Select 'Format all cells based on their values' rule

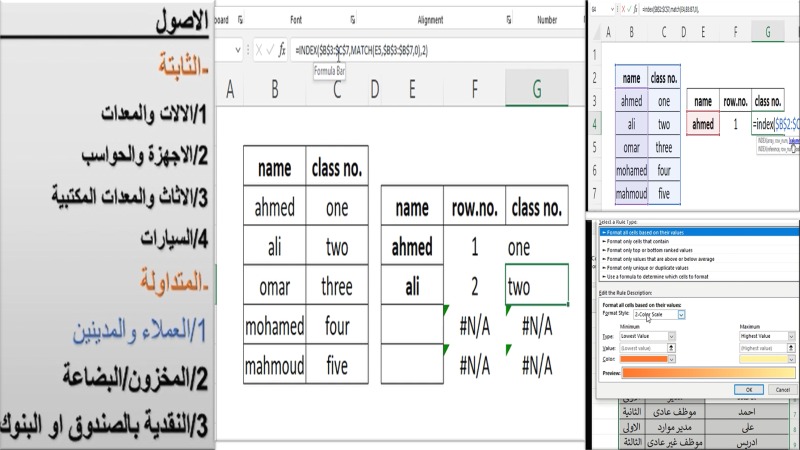697,232
